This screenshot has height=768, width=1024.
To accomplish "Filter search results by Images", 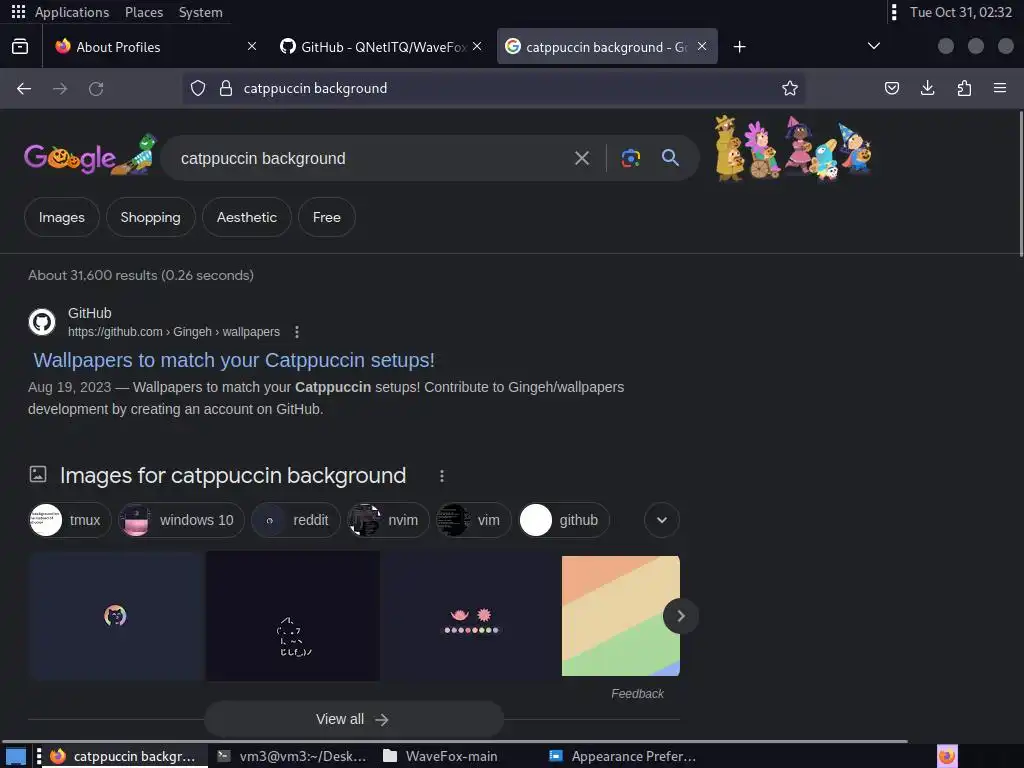I will point(61,217).
